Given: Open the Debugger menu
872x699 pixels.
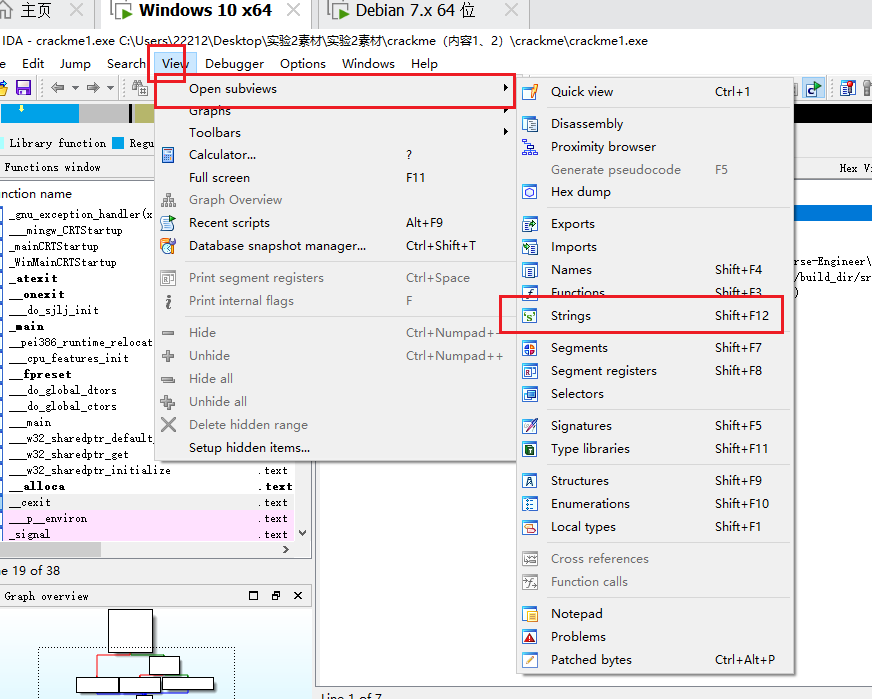Looking at the screenshot, I should [234, 63].
